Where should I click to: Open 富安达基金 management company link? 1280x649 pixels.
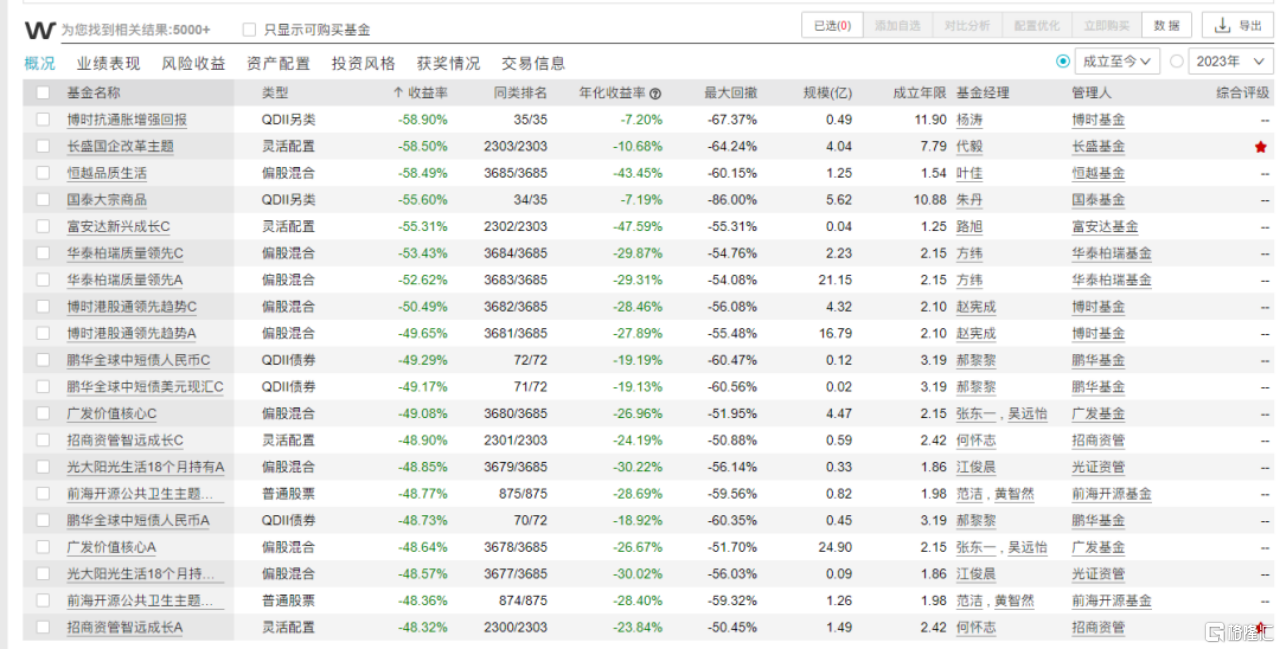point(1105,227)
